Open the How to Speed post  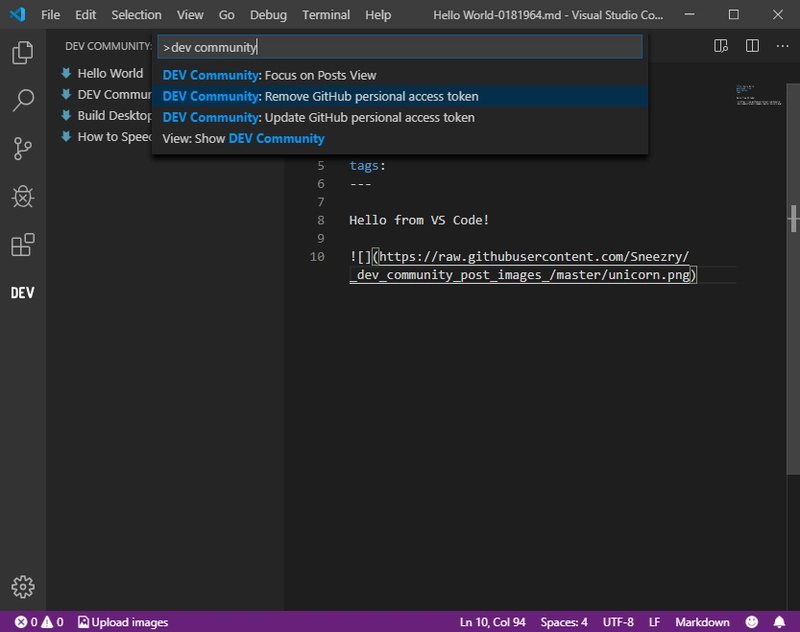coord(114,137)
